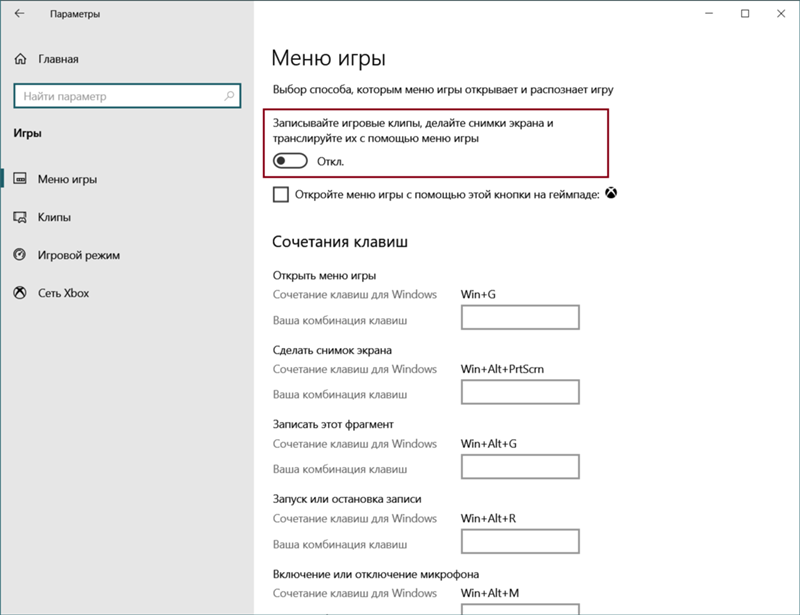800x615 pixels.
Task: Maximize the Параметры window
Action: click(745, 14)
